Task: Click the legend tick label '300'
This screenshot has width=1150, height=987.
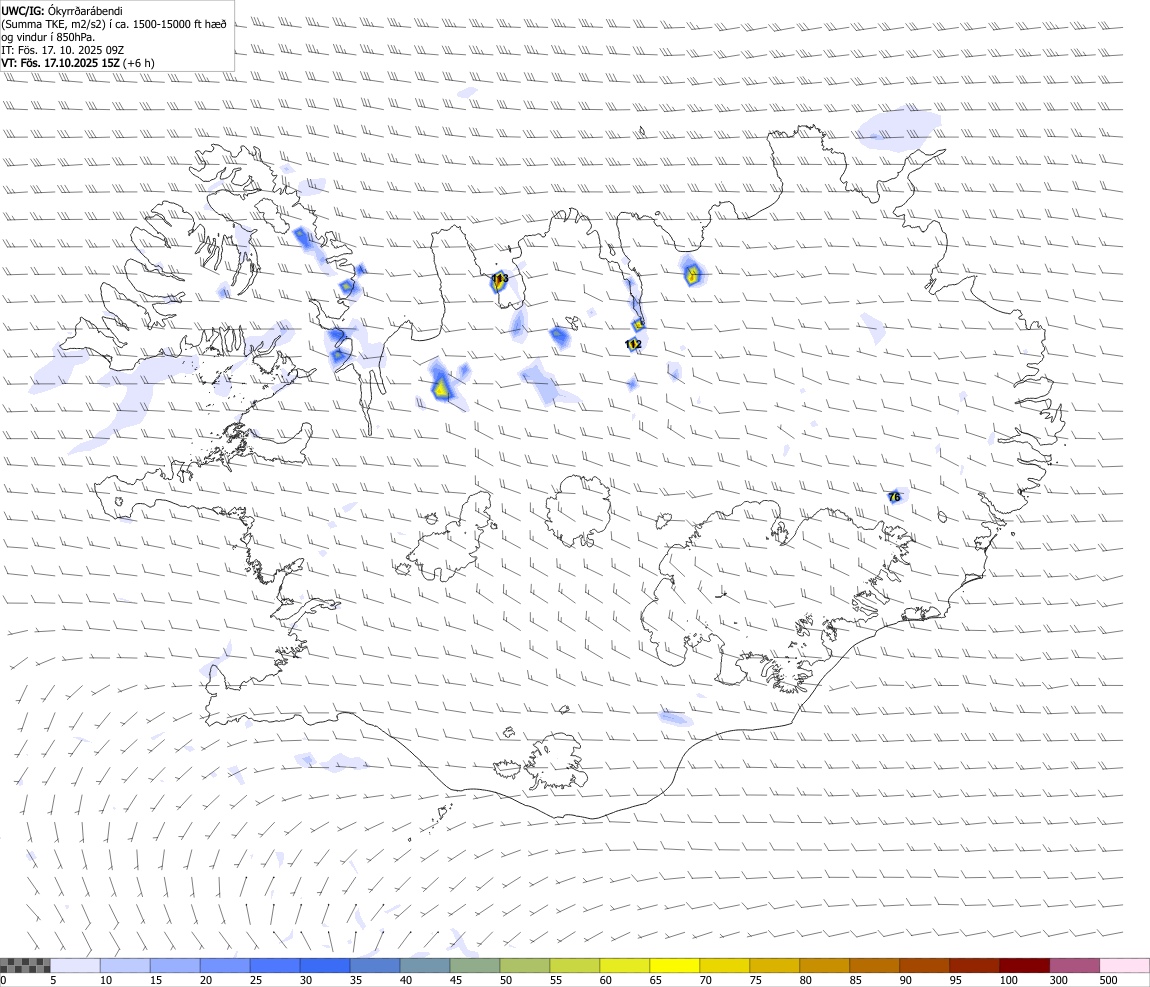Action: point(1058,980)
